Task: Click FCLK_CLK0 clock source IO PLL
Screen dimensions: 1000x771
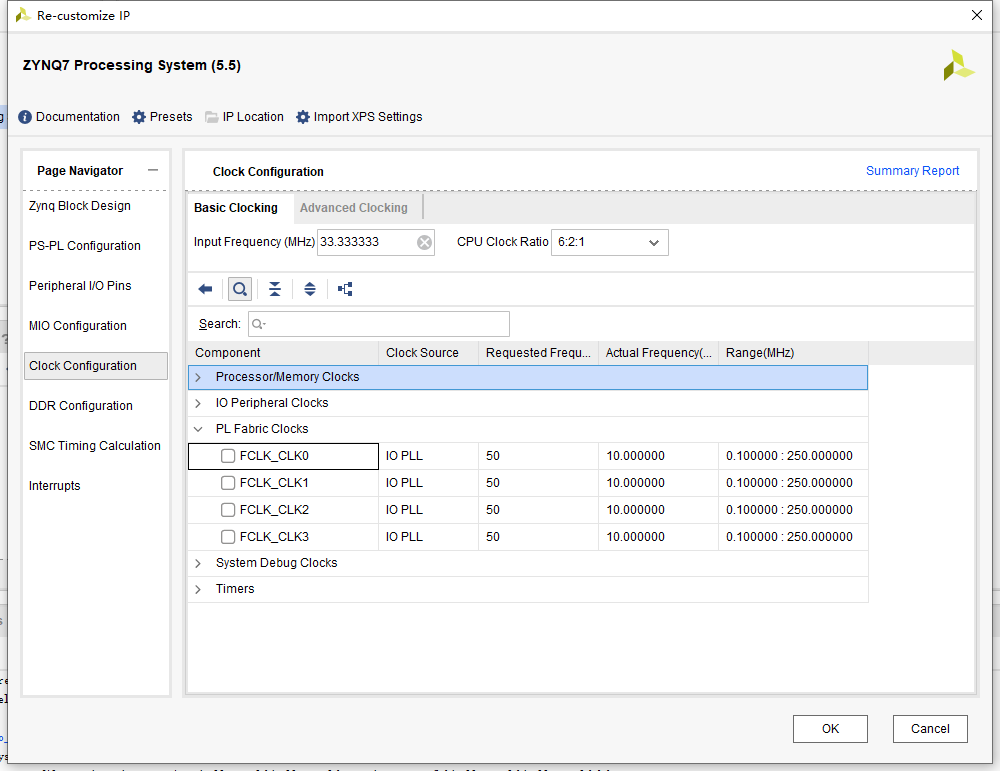Action: 429,456
